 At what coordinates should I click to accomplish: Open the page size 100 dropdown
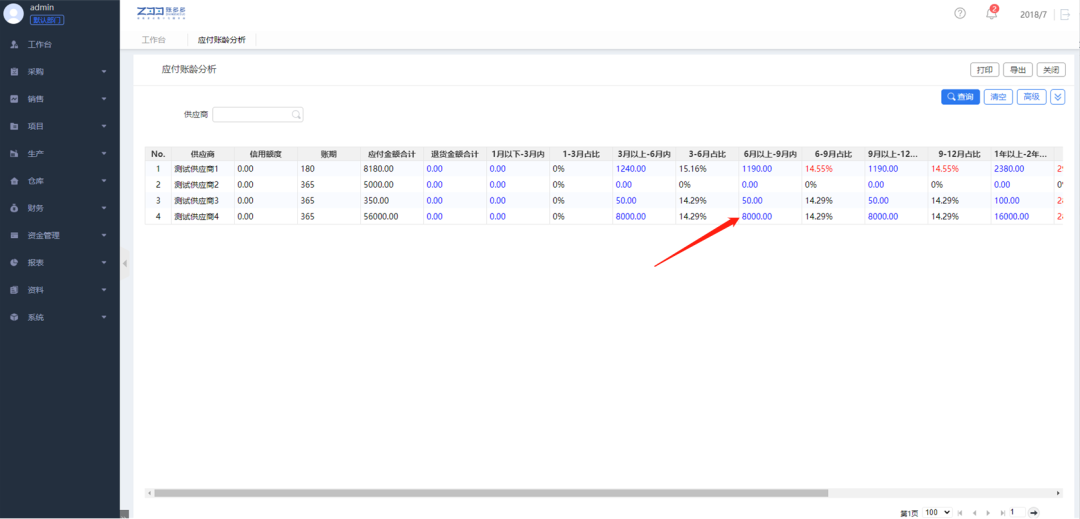(938, 512)
